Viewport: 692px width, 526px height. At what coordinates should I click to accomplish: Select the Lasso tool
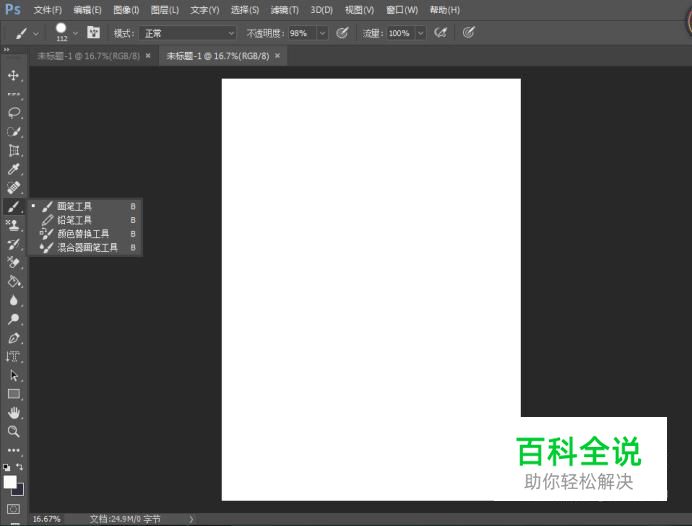click(x=13, y=113)
